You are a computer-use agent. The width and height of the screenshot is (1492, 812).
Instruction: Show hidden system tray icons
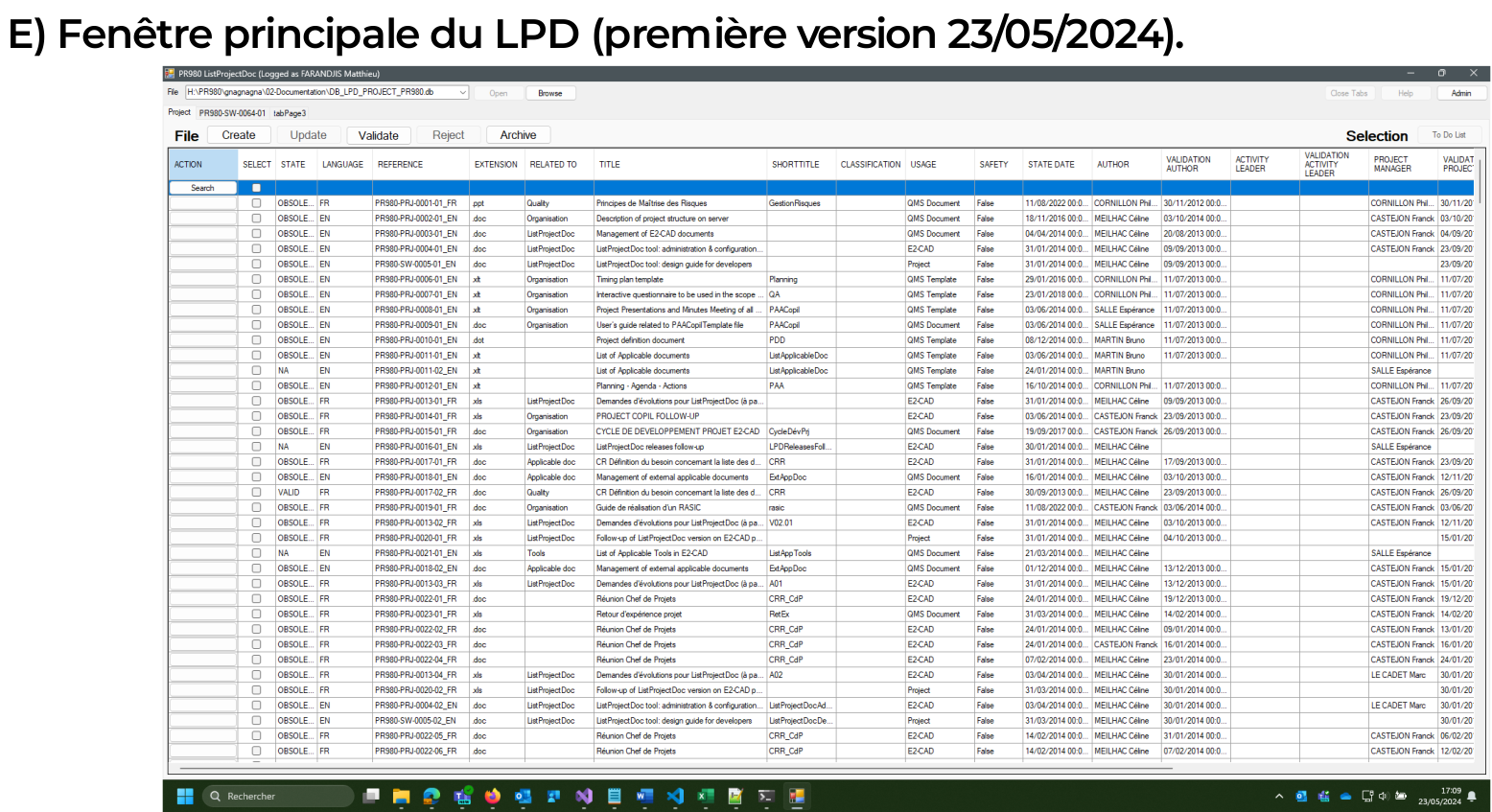[1278, 796]
